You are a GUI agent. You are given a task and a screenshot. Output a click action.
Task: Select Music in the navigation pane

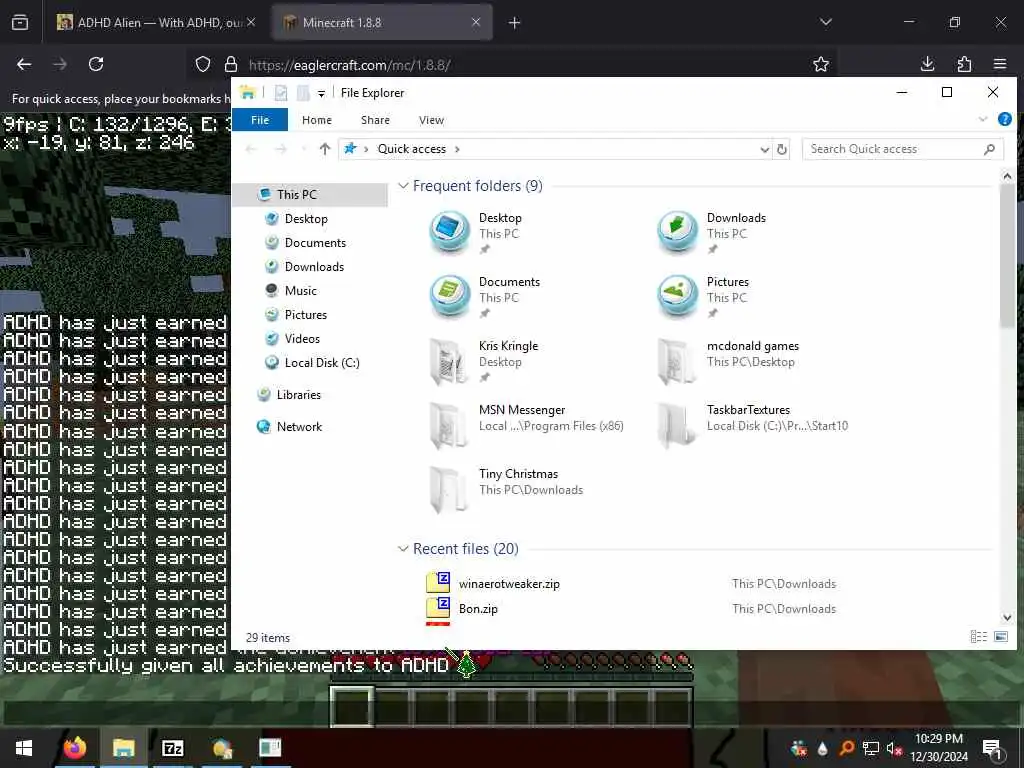coord(300,291)
